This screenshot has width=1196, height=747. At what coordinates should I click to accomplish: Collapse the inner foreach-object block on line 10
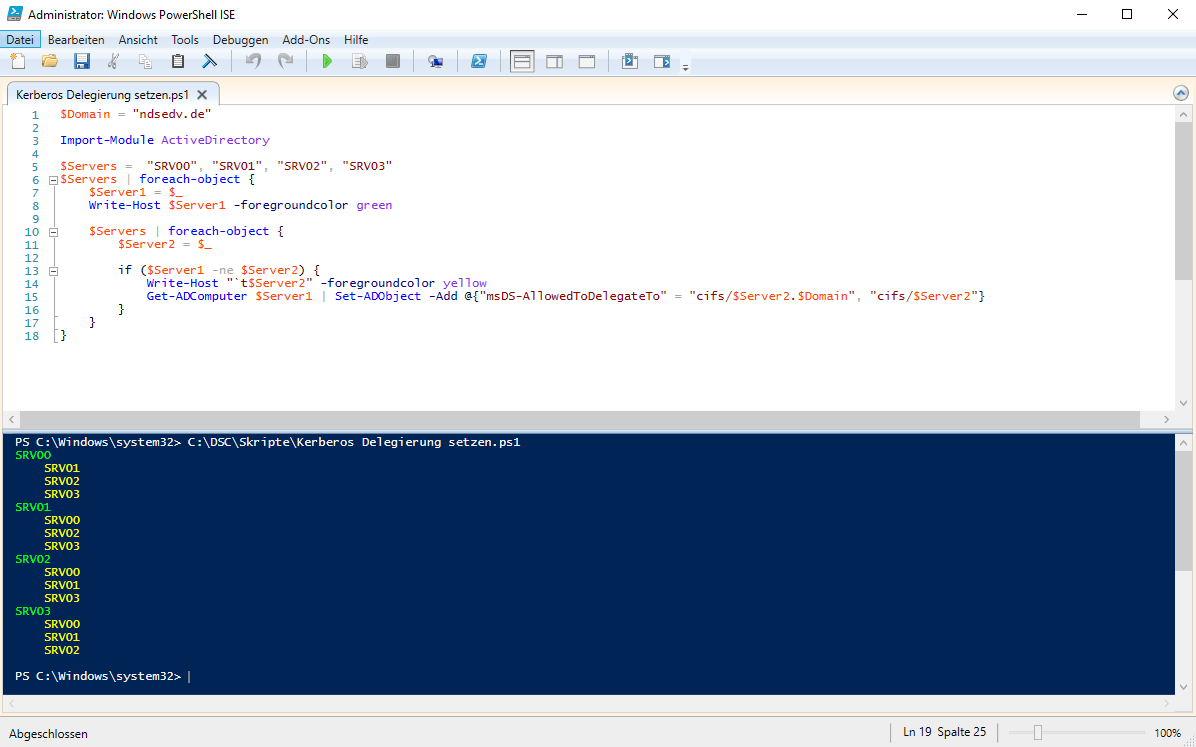52,232
